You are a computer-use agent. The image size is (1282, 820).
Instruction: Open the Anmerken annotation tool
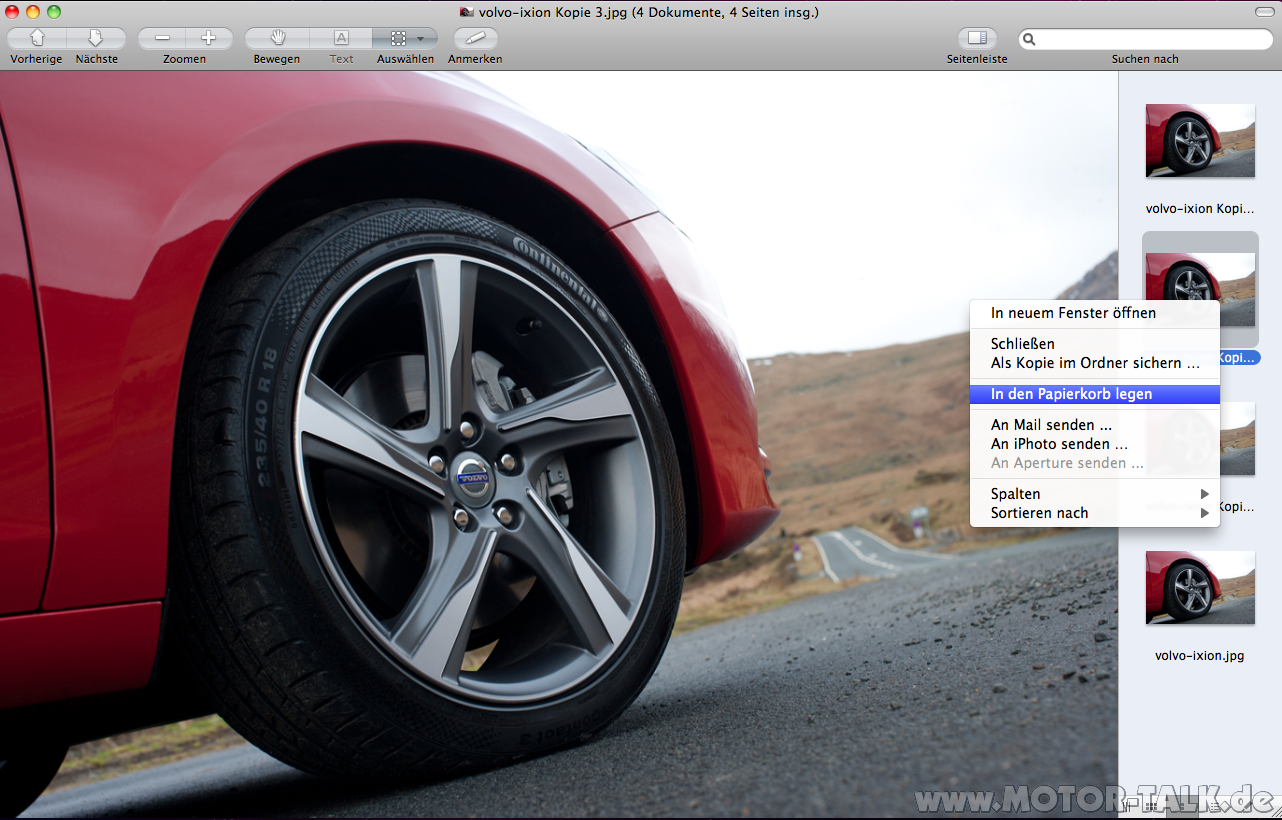(475, 38)
